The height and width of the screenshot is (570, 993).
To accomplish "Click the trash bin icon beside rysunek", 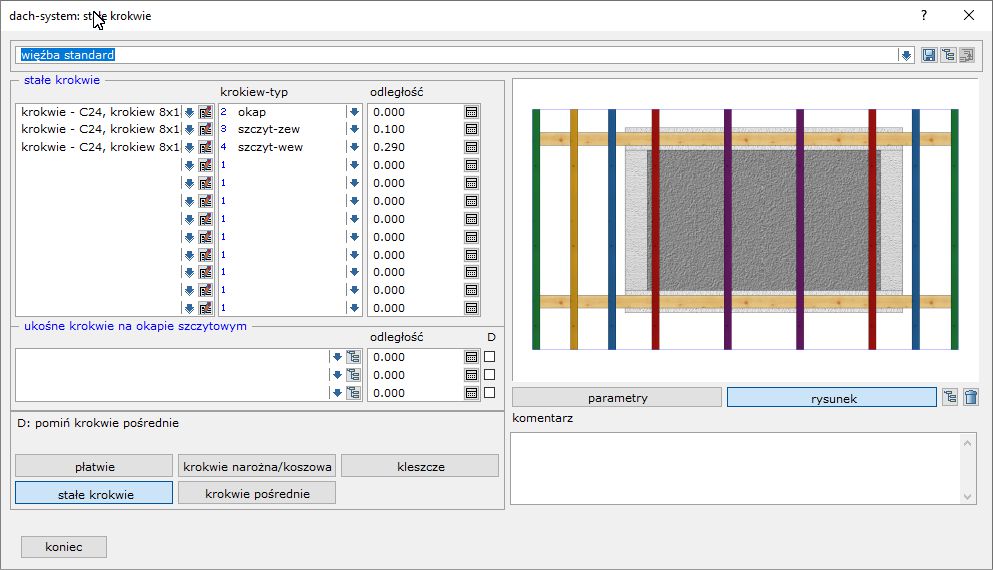I will click(x=971, y=398).
